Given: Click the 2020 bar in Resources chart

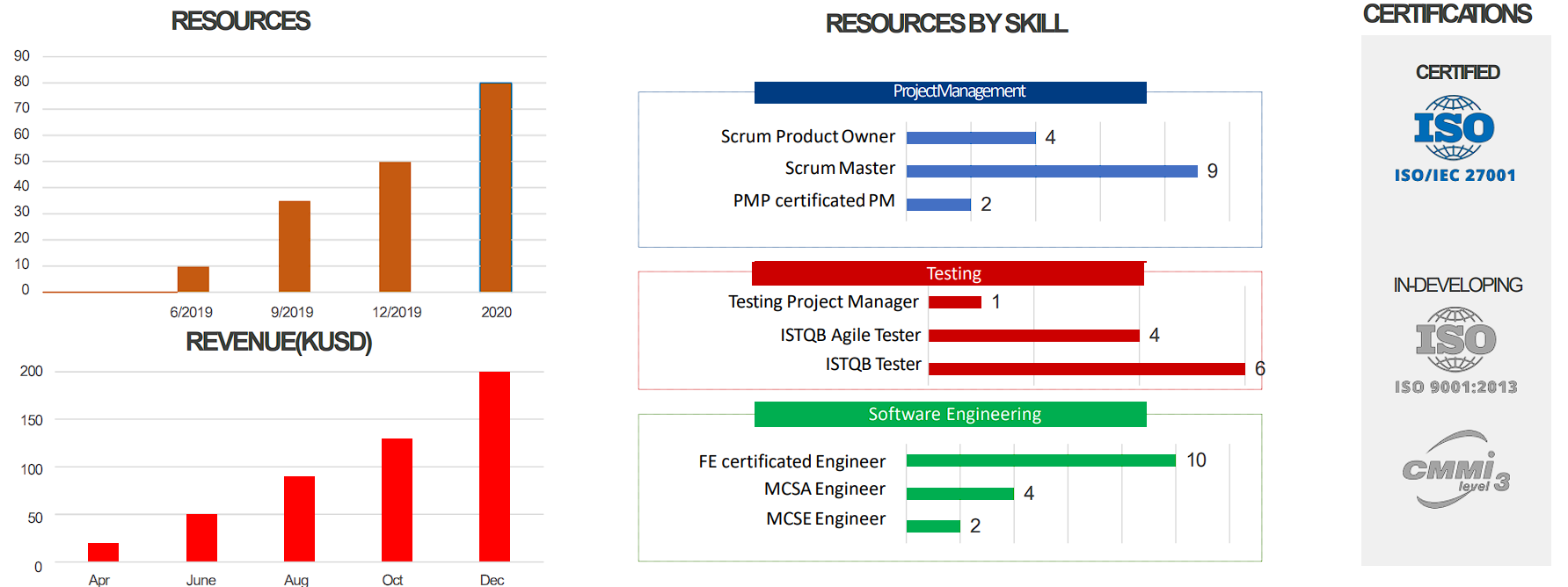Looking at the screenshot, I should [x=495, y=187].
